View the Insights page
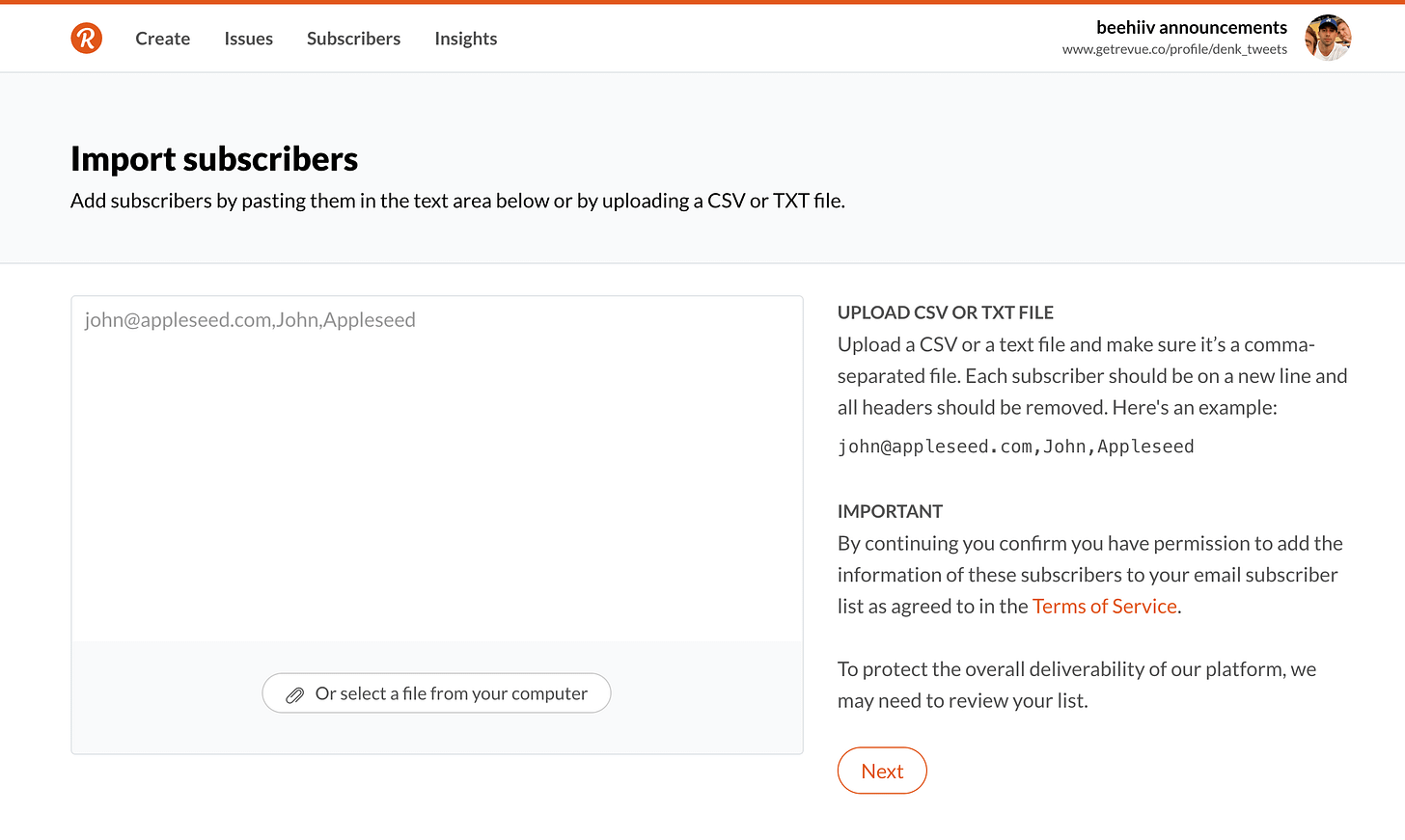Screen dimensions: 1405x840 click(466, 39)
